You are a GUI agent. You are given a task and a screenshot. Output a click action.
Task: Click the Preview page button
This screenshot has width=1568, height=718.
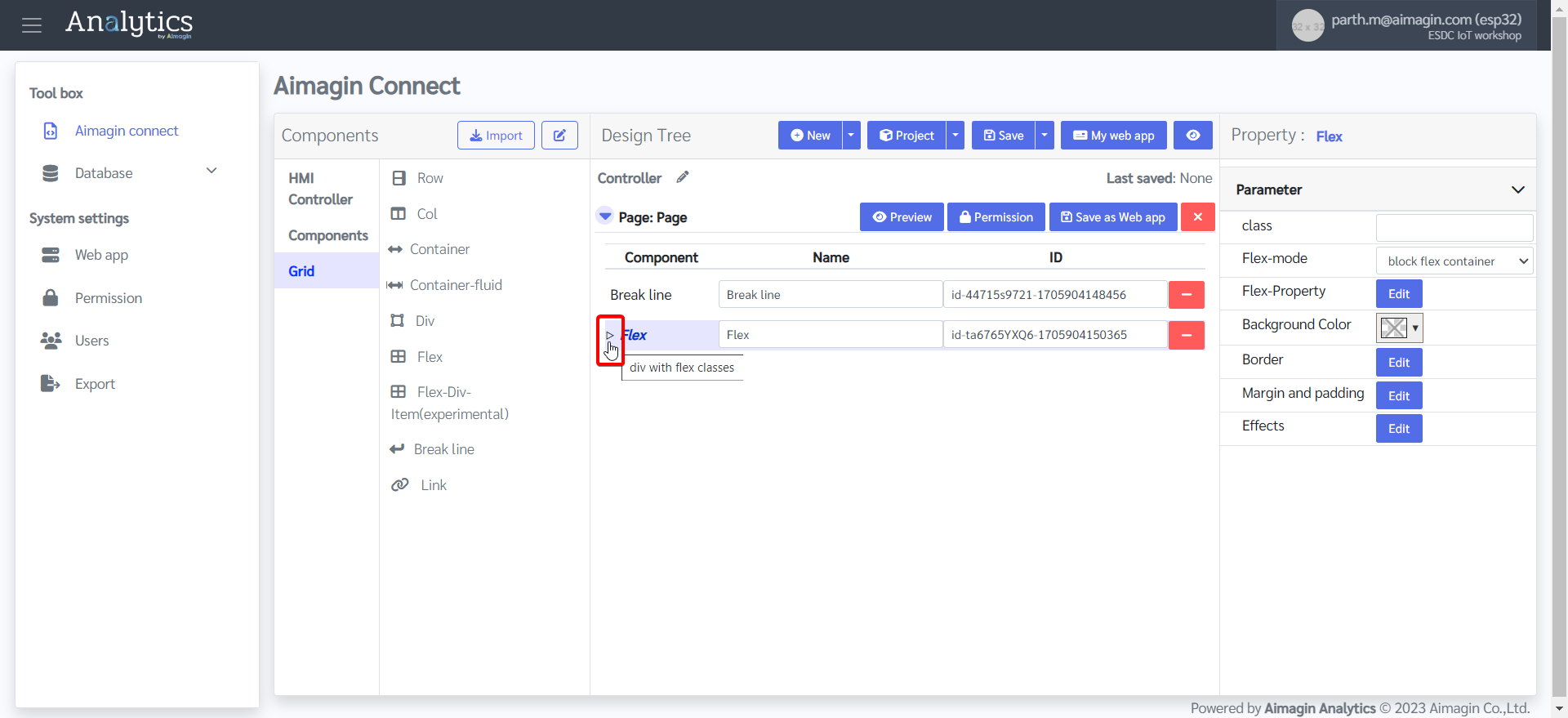point(902,217)
